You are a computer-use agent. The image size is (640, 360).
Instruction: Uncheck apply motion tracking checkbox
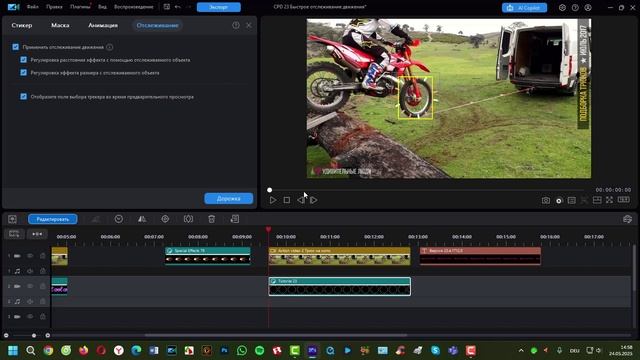pyautogui.click(x=16, y=47)
